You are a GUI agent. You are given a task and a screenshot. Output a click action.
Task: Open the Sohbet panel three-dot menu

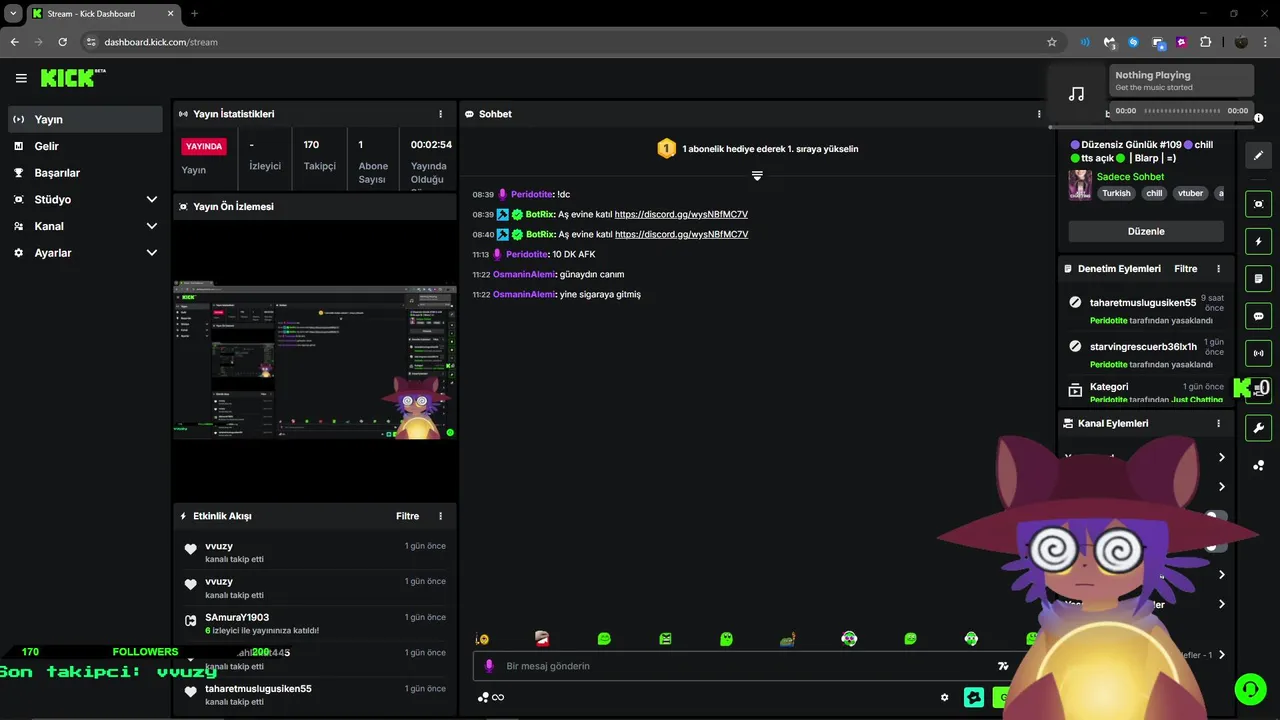(1039, 114)
